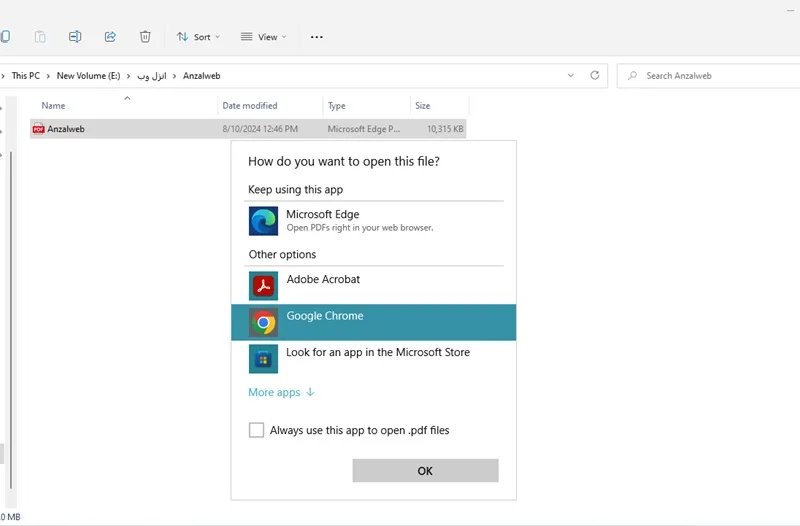Open the See more ellipsis menu
This screenshot has height=526, width=800.
click(x=316, y=37)
